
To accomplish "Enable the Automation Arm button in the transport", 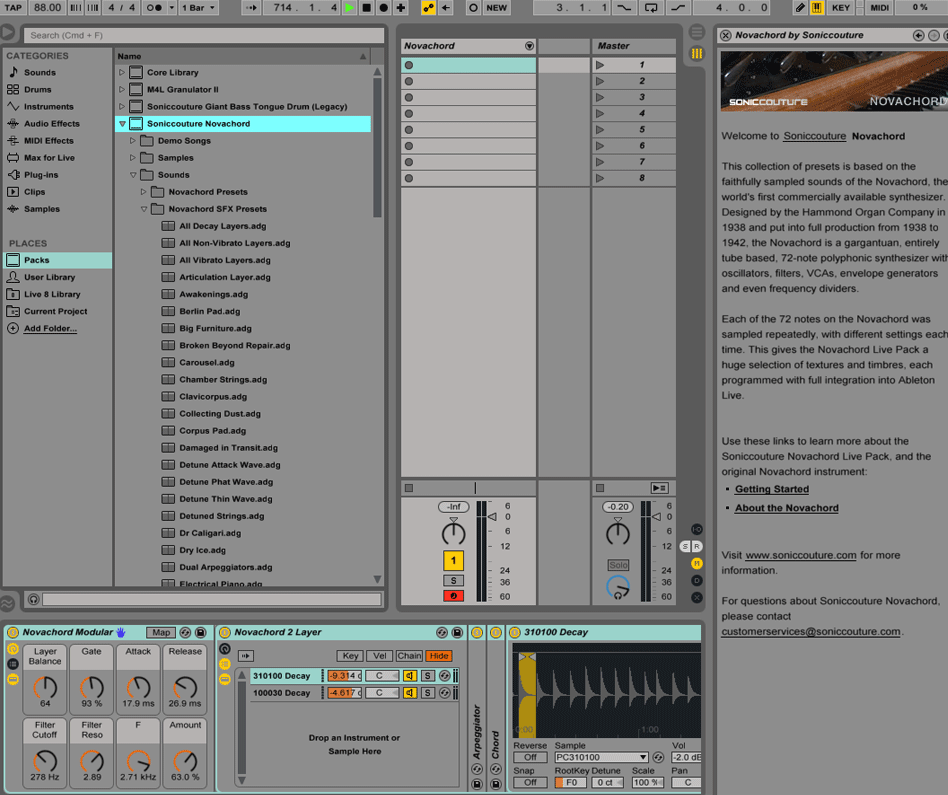I will tap(429, 8).
